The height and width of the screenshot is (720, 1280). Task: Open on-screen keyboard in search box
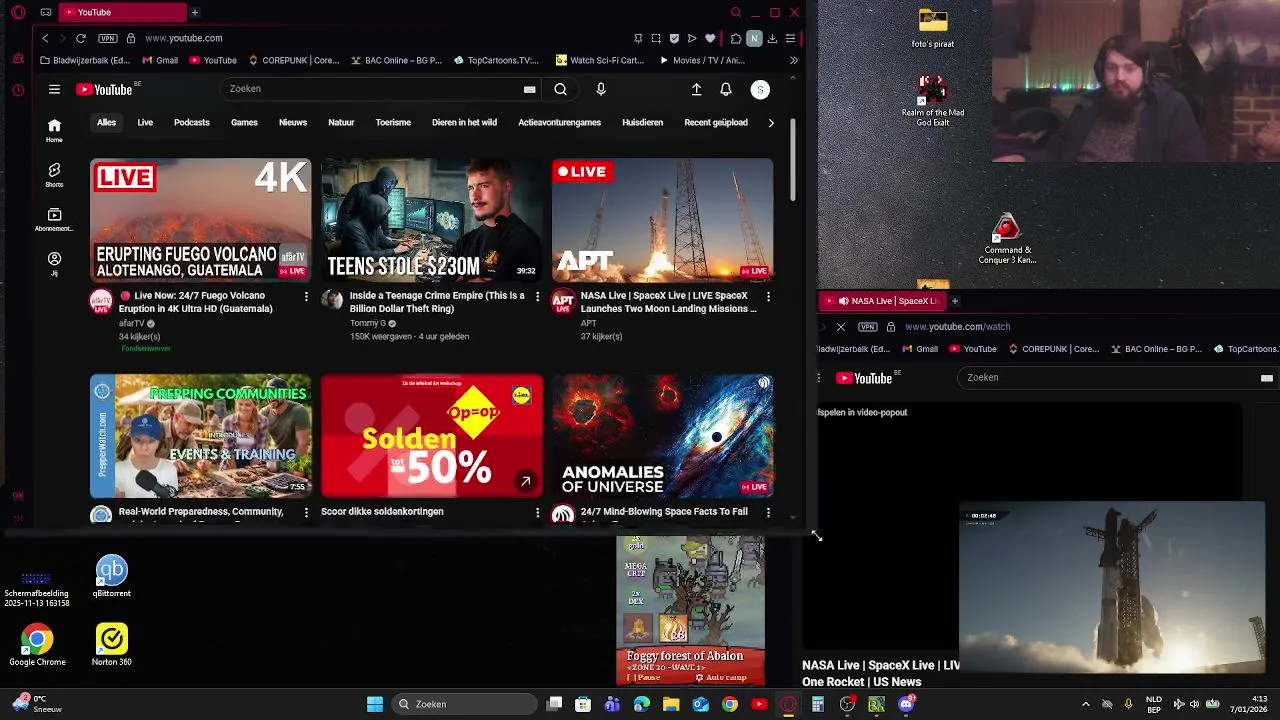(x=530, y=89)
